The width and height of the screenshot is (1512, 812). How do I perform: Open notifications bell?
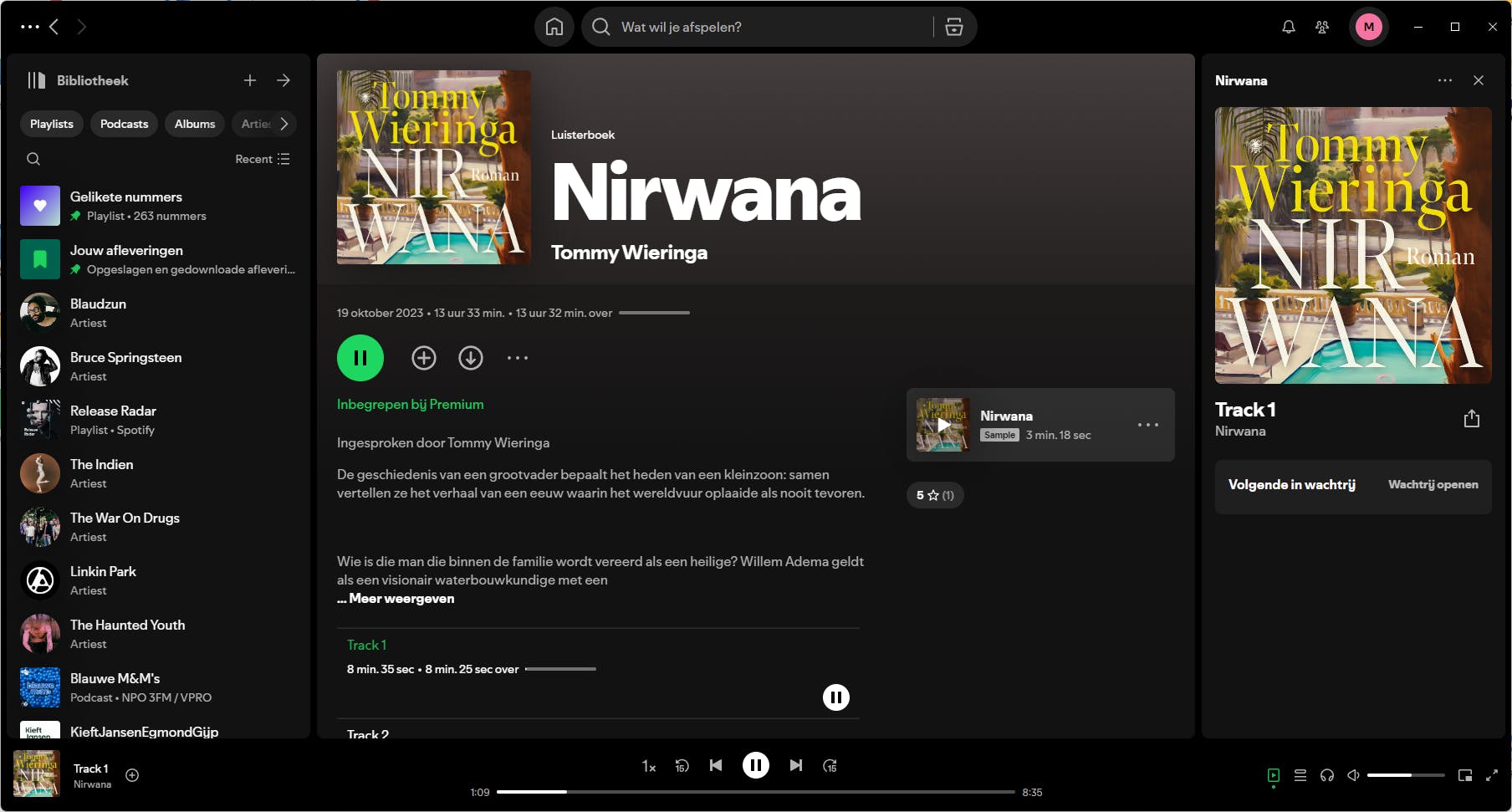point(1289,27)
